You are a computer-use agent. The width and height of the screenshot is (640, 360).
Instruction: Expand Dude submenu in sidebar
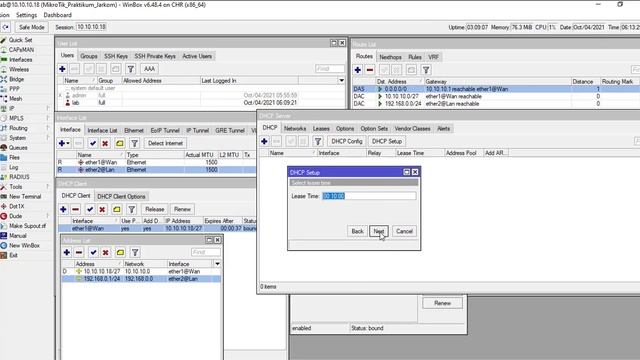[x=48, y=216]
